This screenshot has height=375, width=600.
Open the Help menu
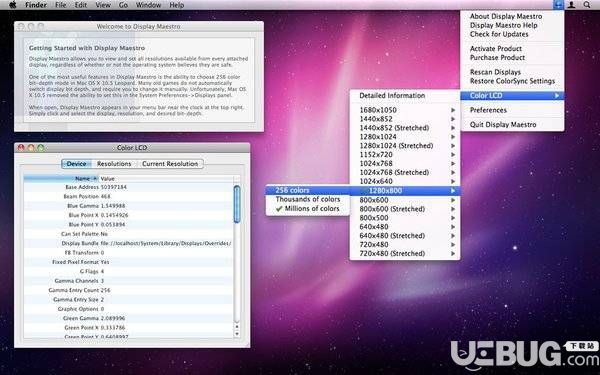pyautogui.click(x=177, y=5)
